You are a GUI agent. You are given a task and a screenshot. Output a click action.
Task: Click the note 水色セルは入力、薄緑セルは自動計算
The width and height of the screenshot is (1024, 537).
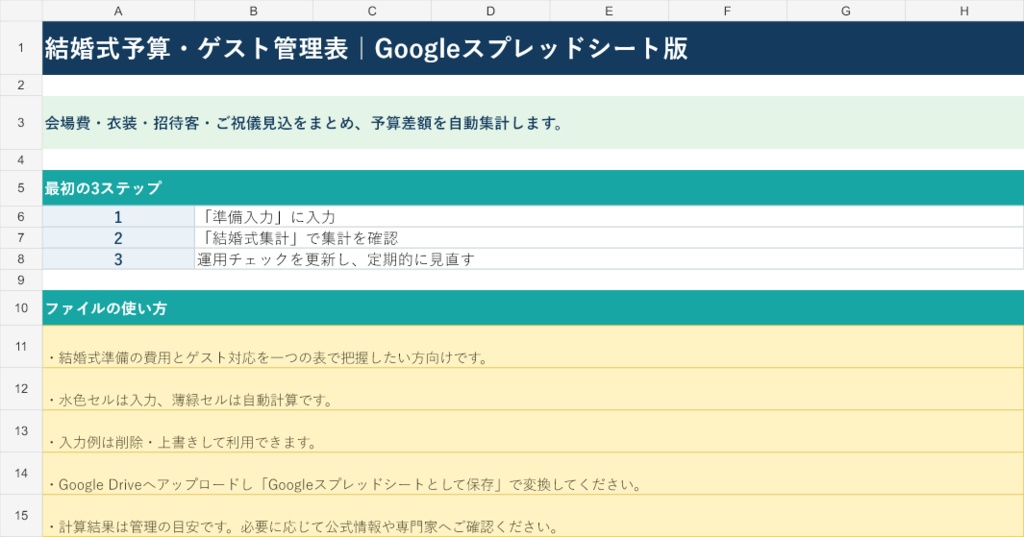pos(533,389)
